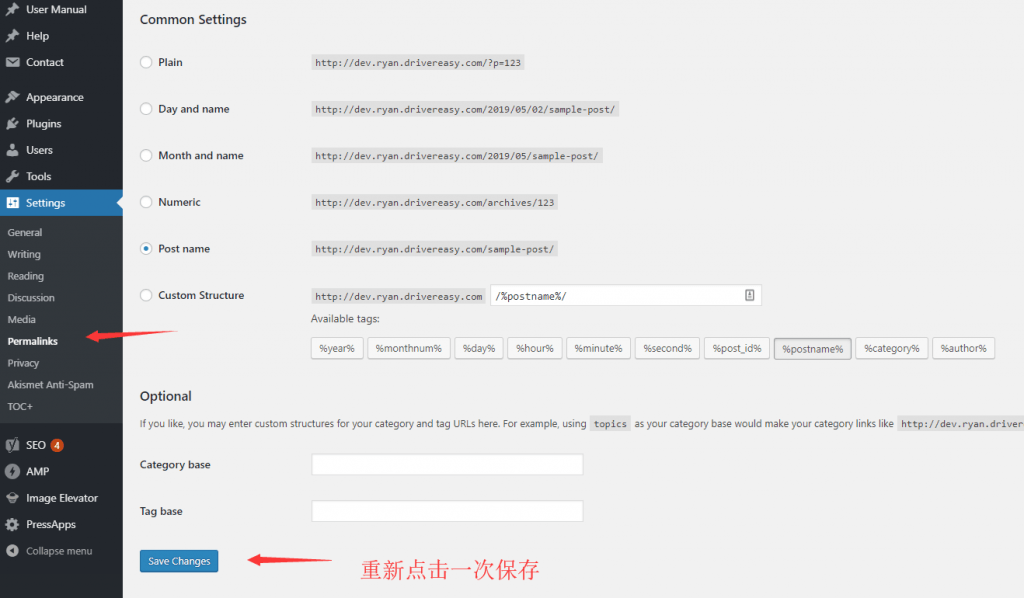1024x598 pixels.
Task: Click the SEO notification badge showing 4
Action: pyautogui.click(x=57, y=445)
